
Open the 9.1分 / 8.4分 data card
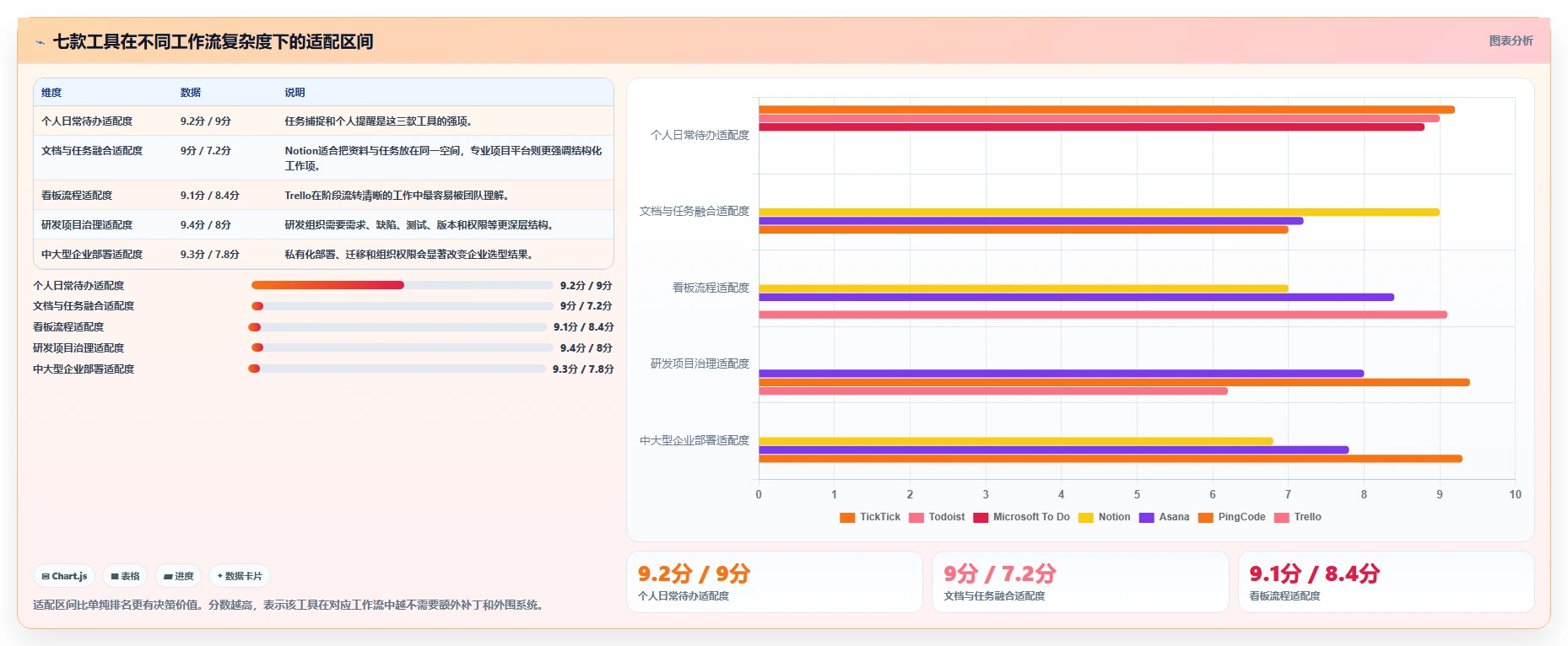(x=1386, y=582)
